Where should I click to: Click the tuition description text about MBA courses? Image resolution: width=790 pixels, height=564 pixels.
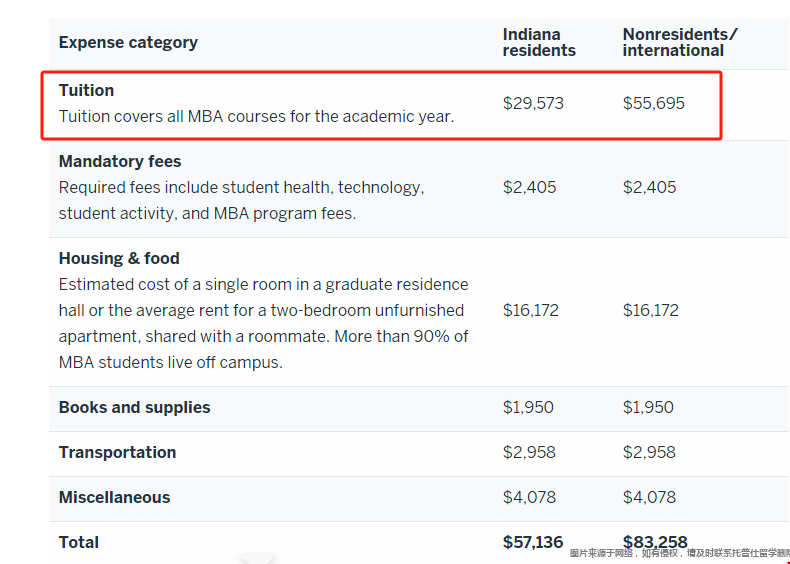pos(256,116)
